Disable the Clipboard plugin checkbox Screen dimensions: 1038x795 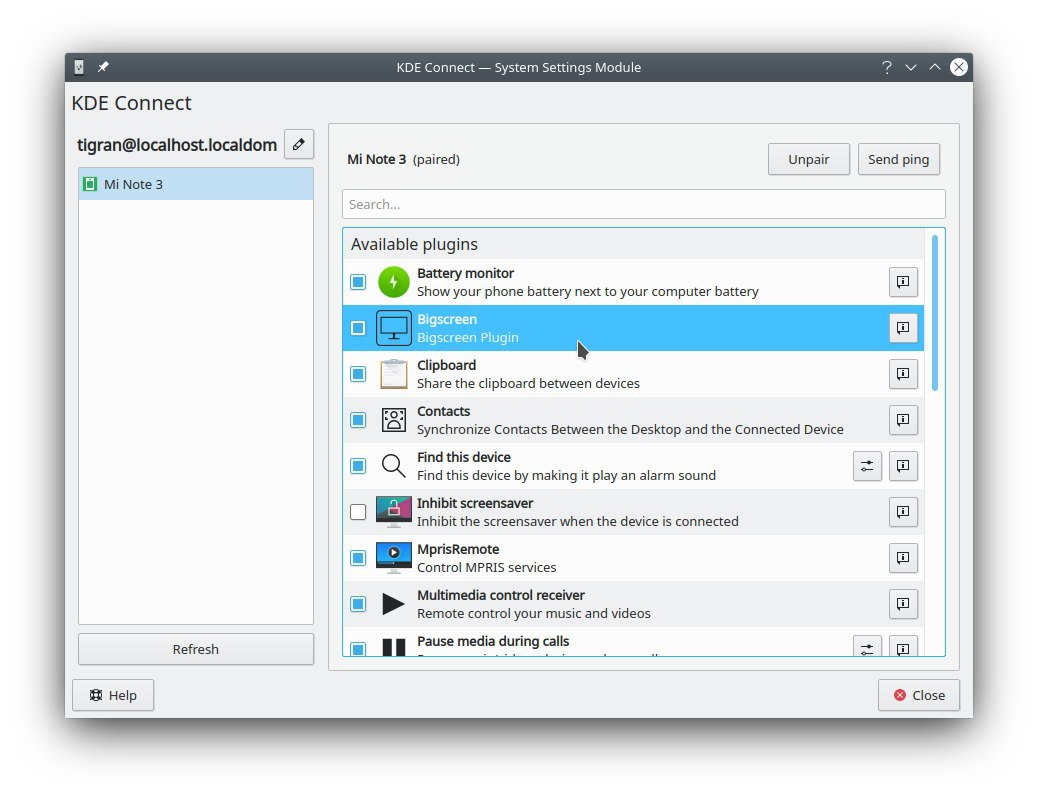(358, 374)
